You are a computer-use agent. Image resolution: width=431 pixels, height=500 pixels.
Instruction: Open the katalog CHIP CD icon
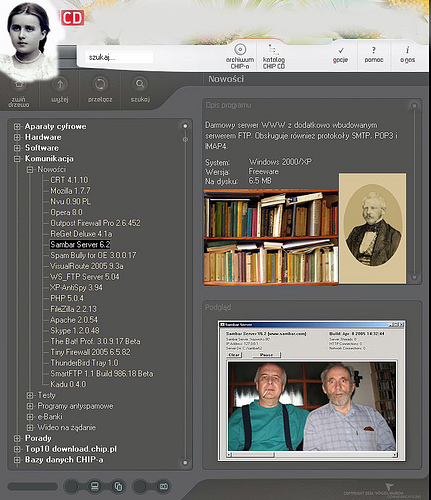tap(273, 50)
